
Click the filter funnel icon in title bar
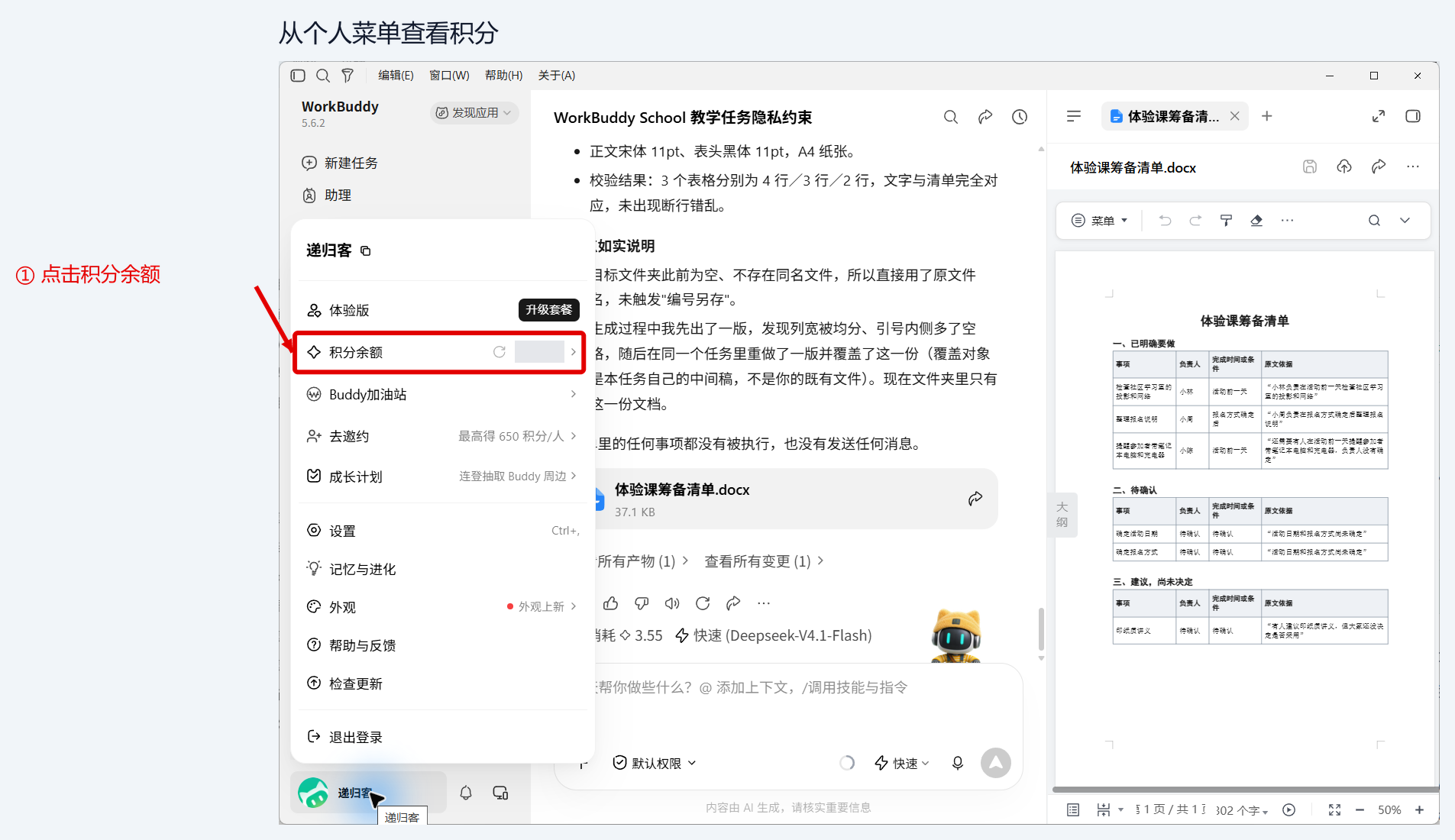click(x=348, y=76)
